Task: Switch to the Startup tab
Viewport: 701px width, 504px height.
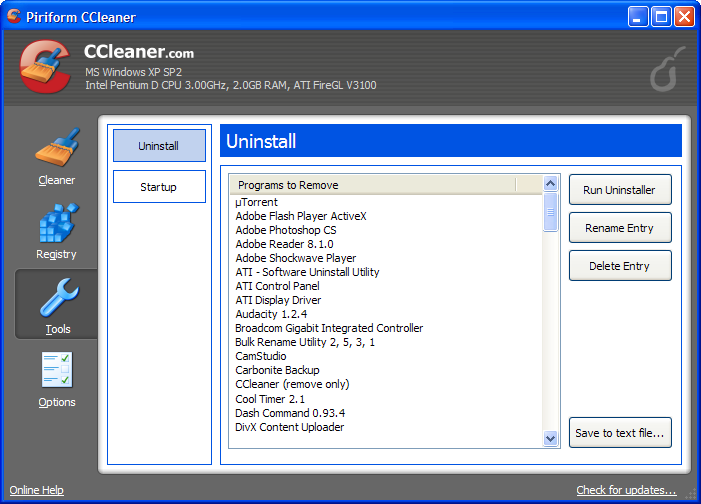Action: click(159, 187)
